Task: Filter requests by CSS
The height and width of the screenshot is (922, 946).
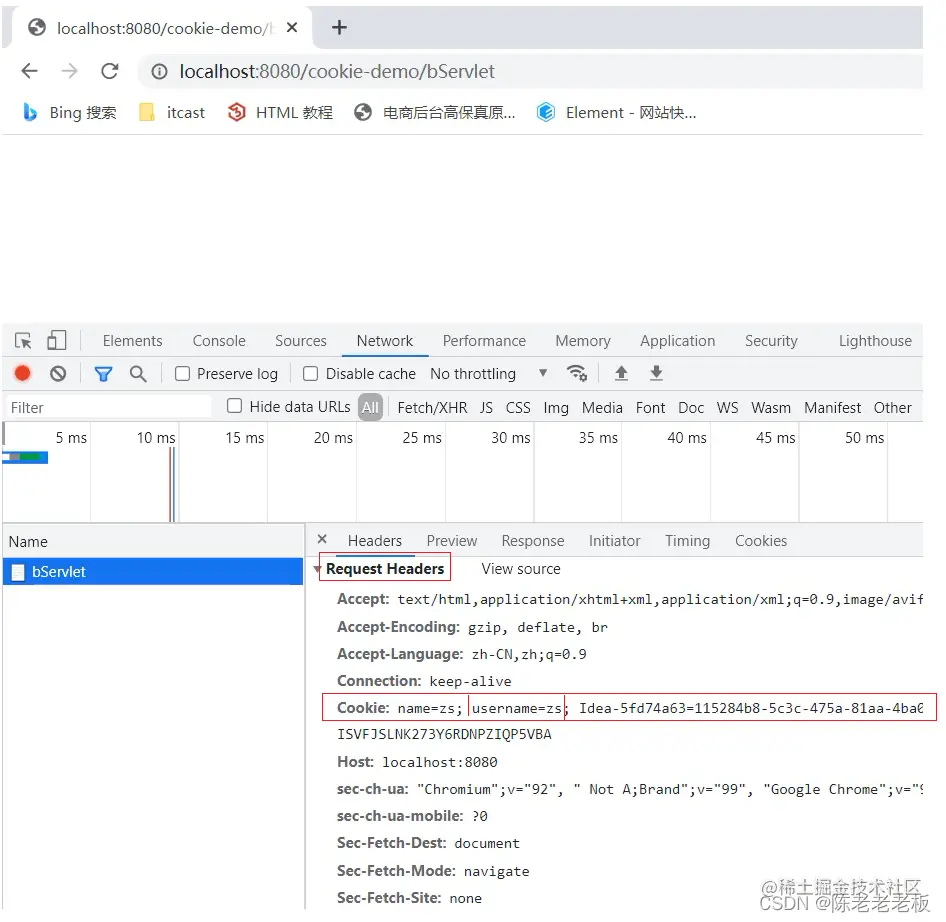Action: pyautogui.click(x=518, y=408)
